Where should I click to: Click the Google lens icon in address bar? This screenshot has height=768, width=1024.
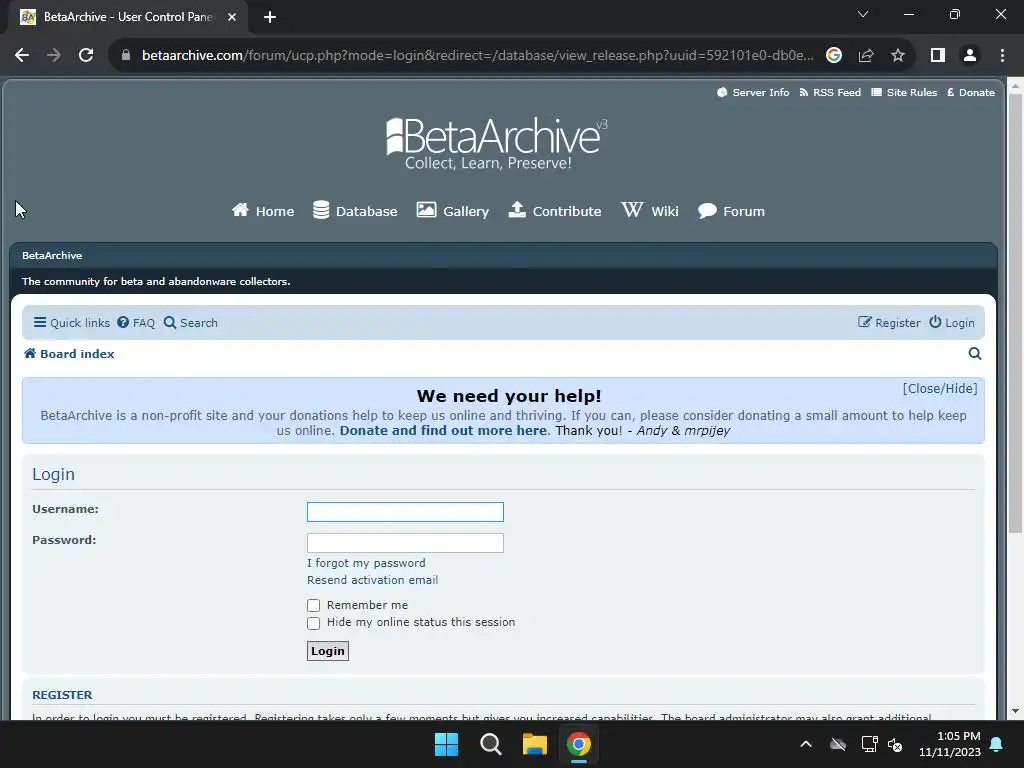833,56
